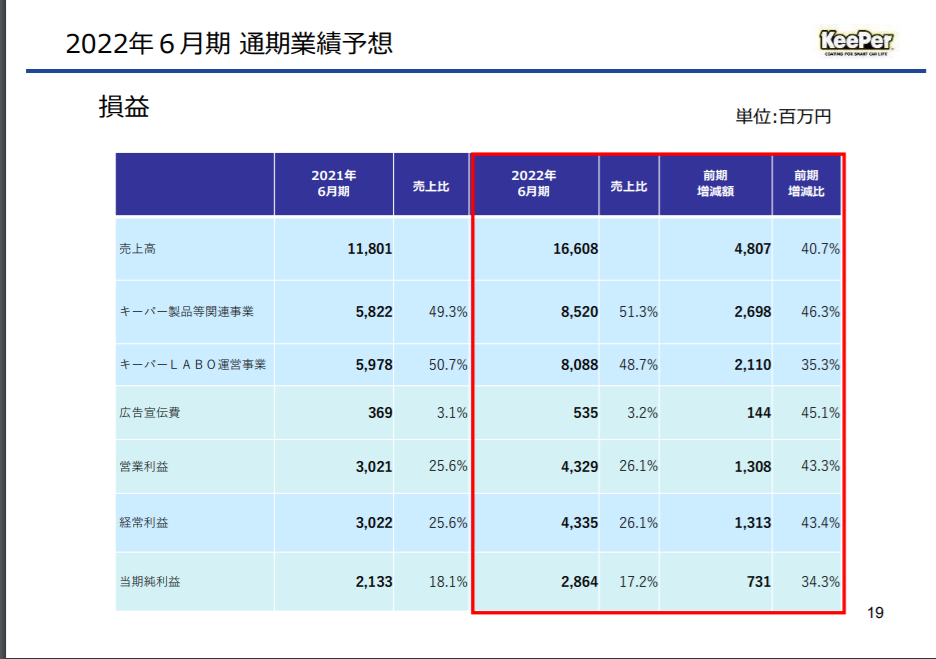Click 売上比 header next to 2021年6月期
Viewport: 936px width, 659px height.
(x=431, y=186)
